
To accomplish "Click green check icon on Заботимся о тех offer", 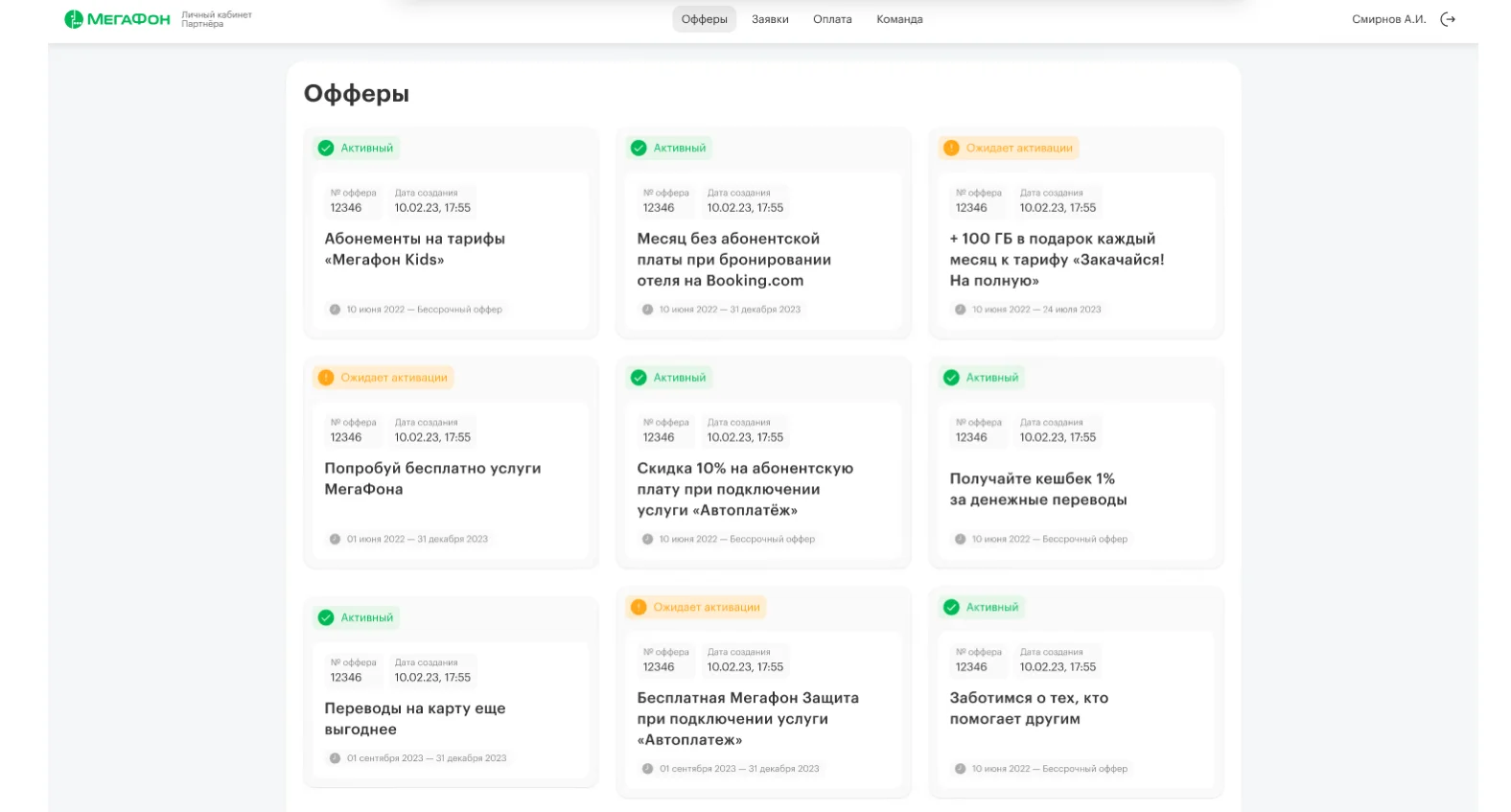I will tap(951, 607).
